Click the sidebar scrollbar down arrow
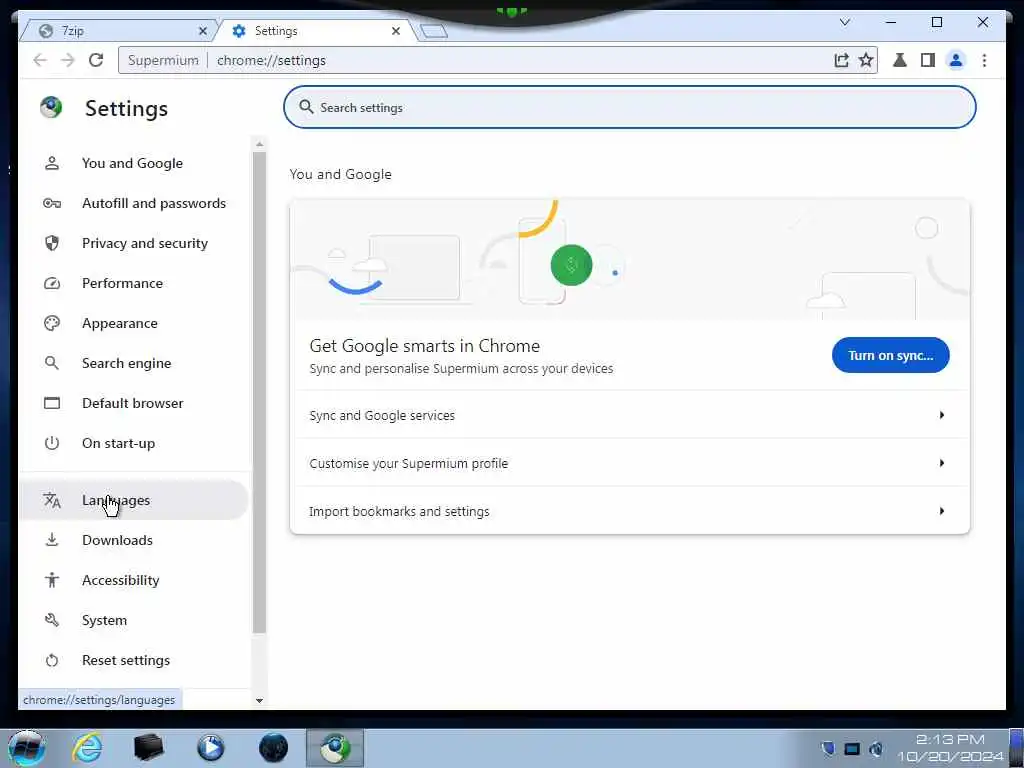The height and width of the screenshot is (768, 1024). coord(259,700)
